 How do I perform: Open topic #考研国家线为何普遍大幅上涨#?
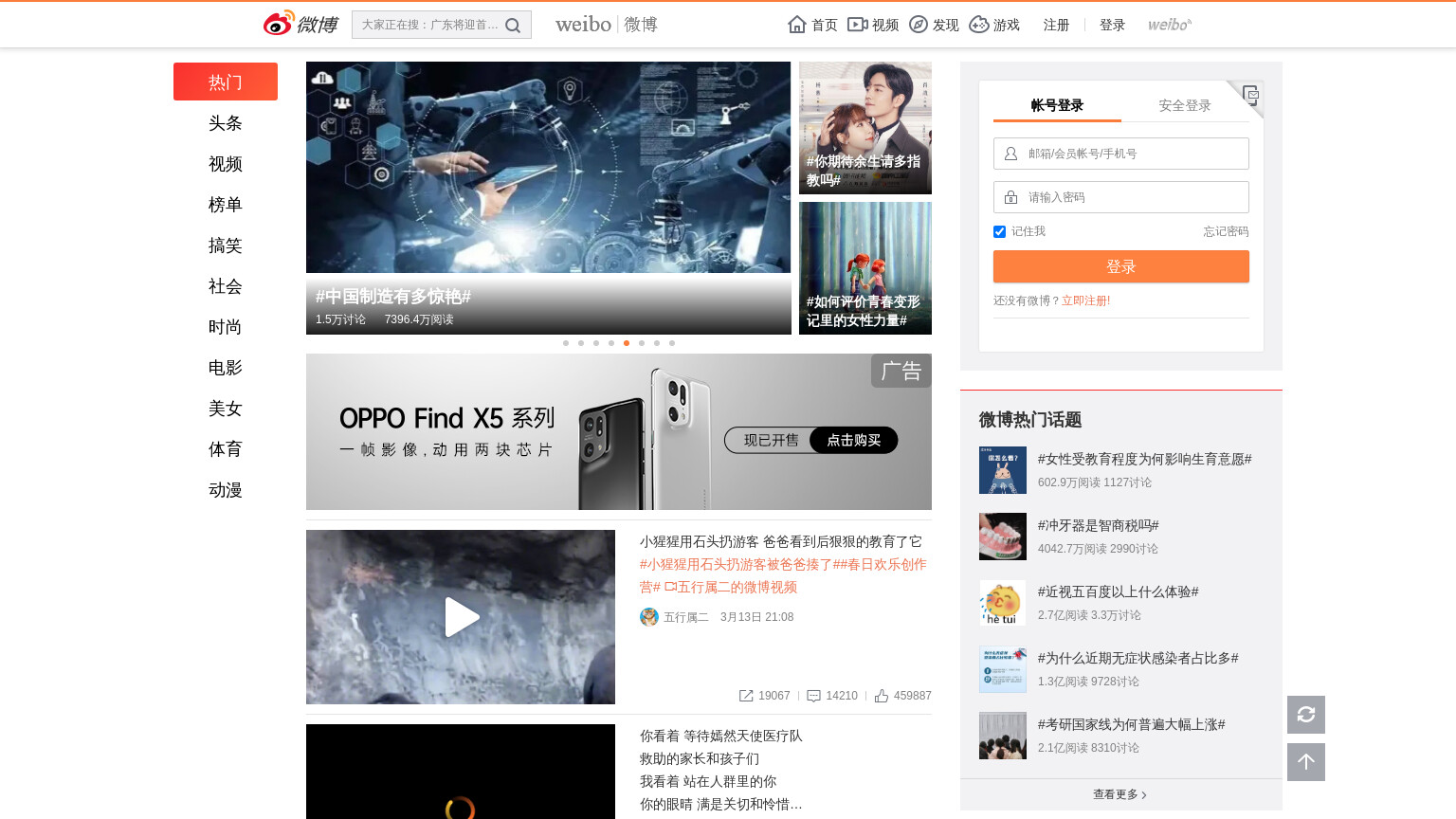(1131, 724)
